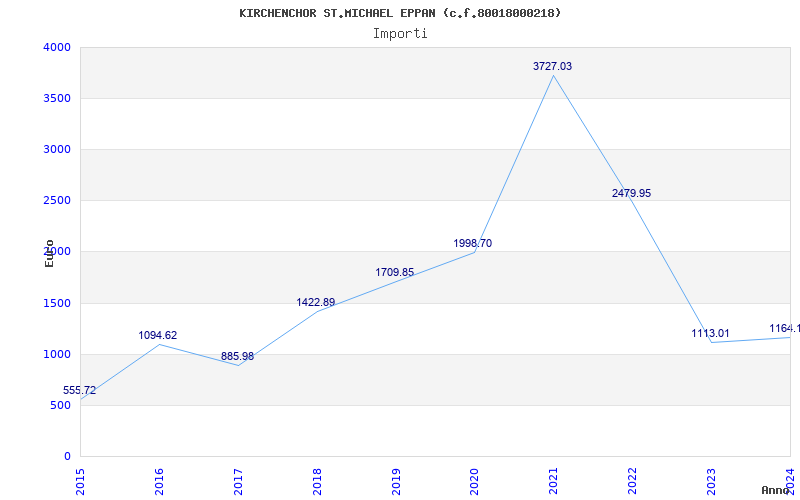
Task: Select the 555.72 data label
Action: (x=80, y=391)
